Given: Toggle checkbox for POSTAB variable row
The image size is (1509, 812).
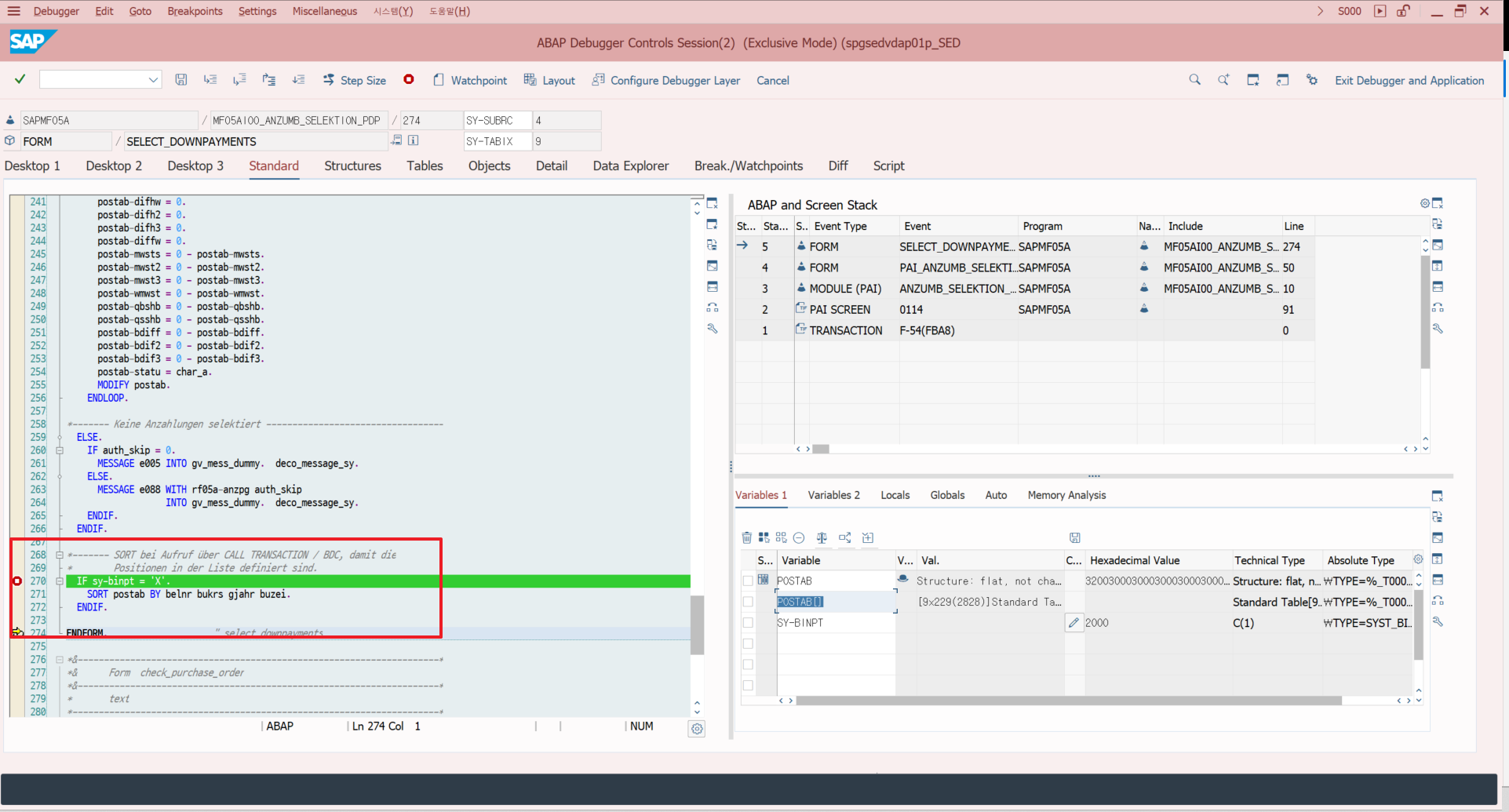Looking at the screenshot, I should [748, 581].
